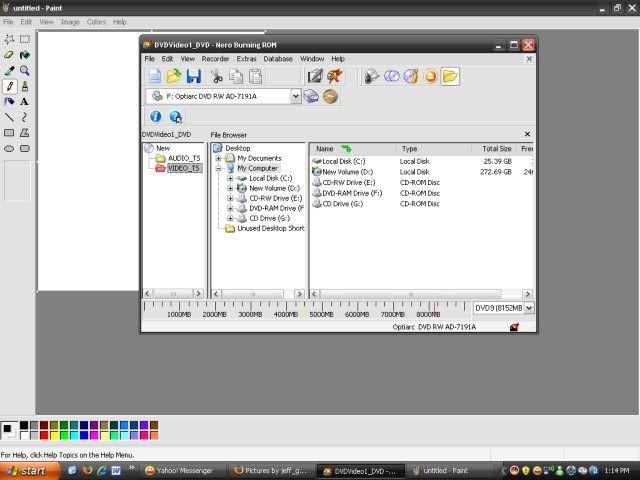Expand CD Drive (G:) tree node
The height and width of the screenshot is (480, 640).
[230, 218]
